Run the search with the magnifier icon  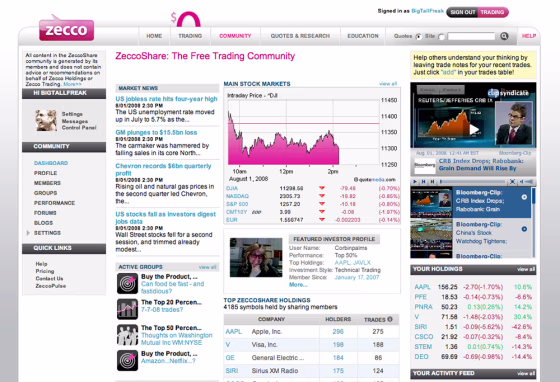(x=504, y=36)
